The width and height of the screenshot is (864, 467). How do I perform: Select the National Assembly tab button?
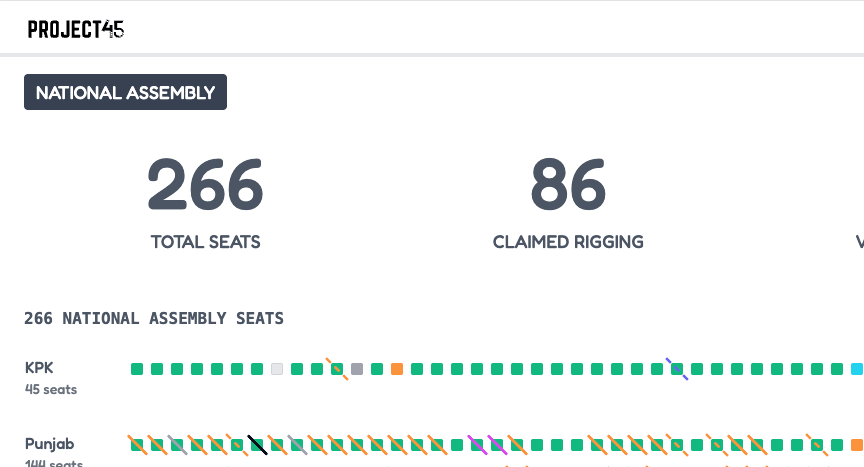[x=125, y=93]
